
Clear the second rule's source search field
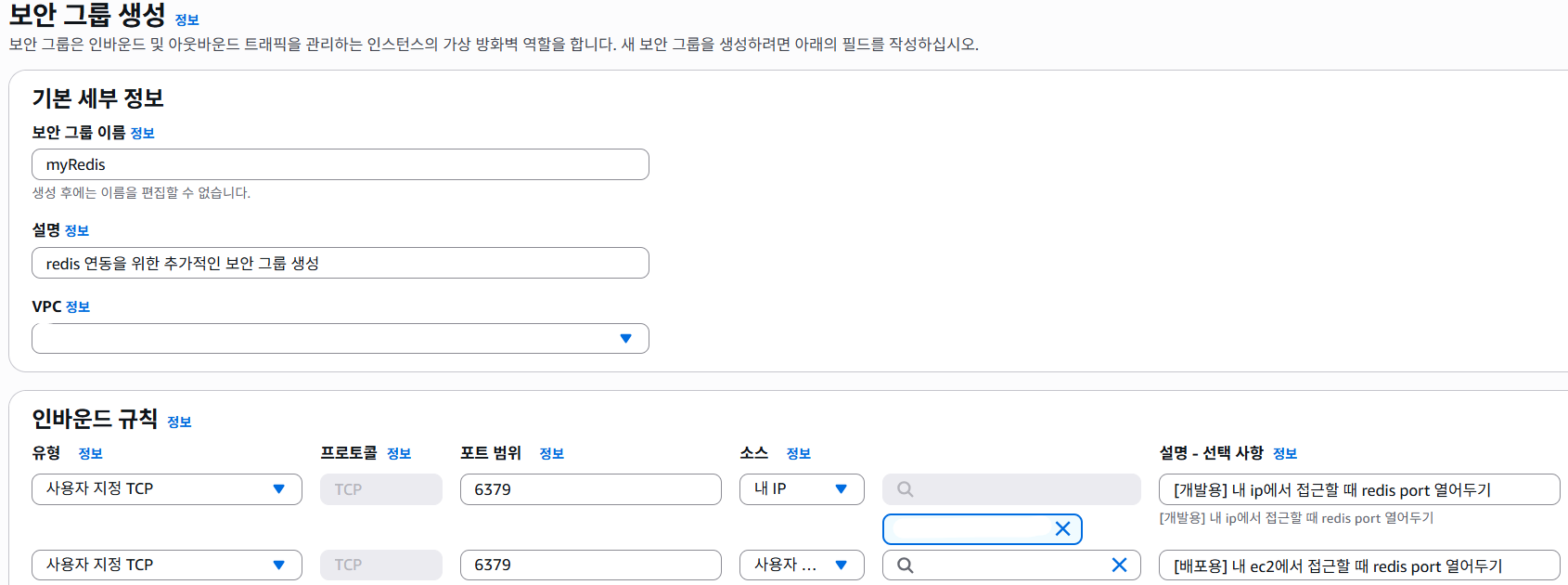point(1119,565)
